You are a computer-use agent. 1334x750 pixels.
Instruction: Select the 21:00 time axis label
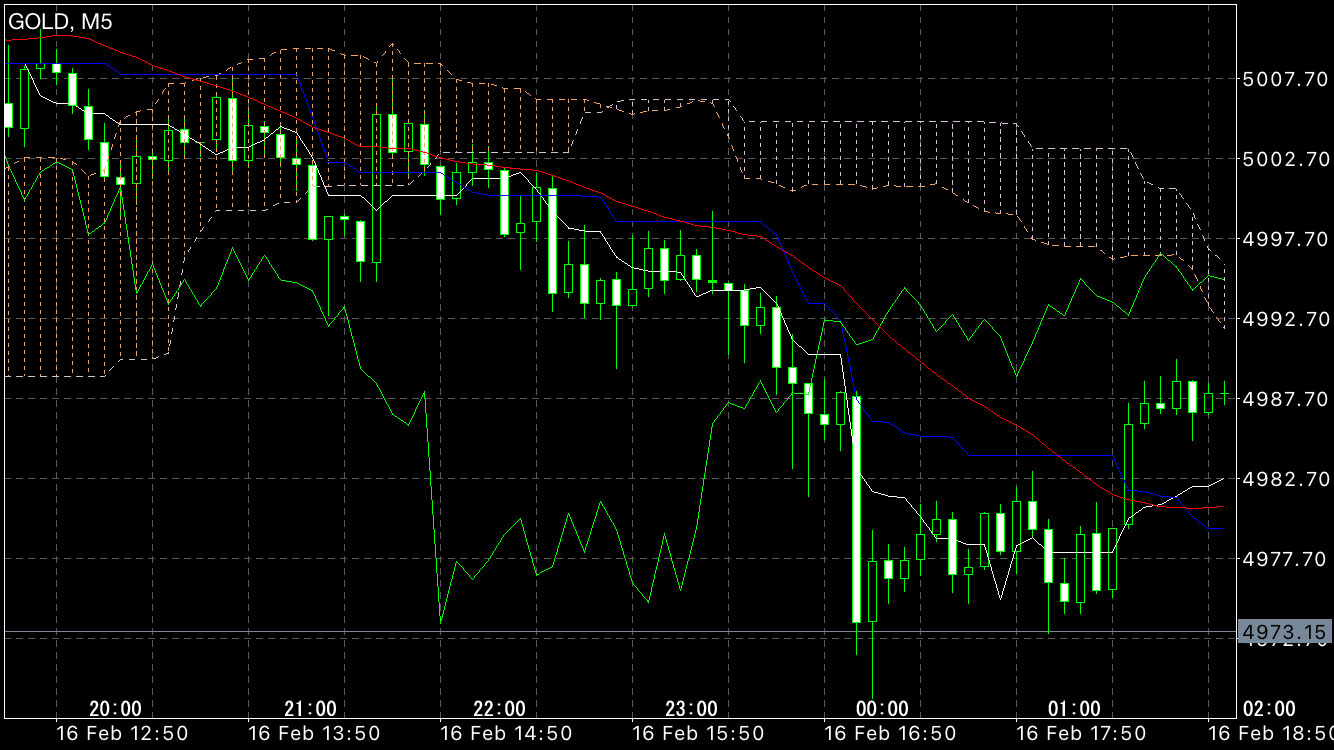tap(310, 709)
